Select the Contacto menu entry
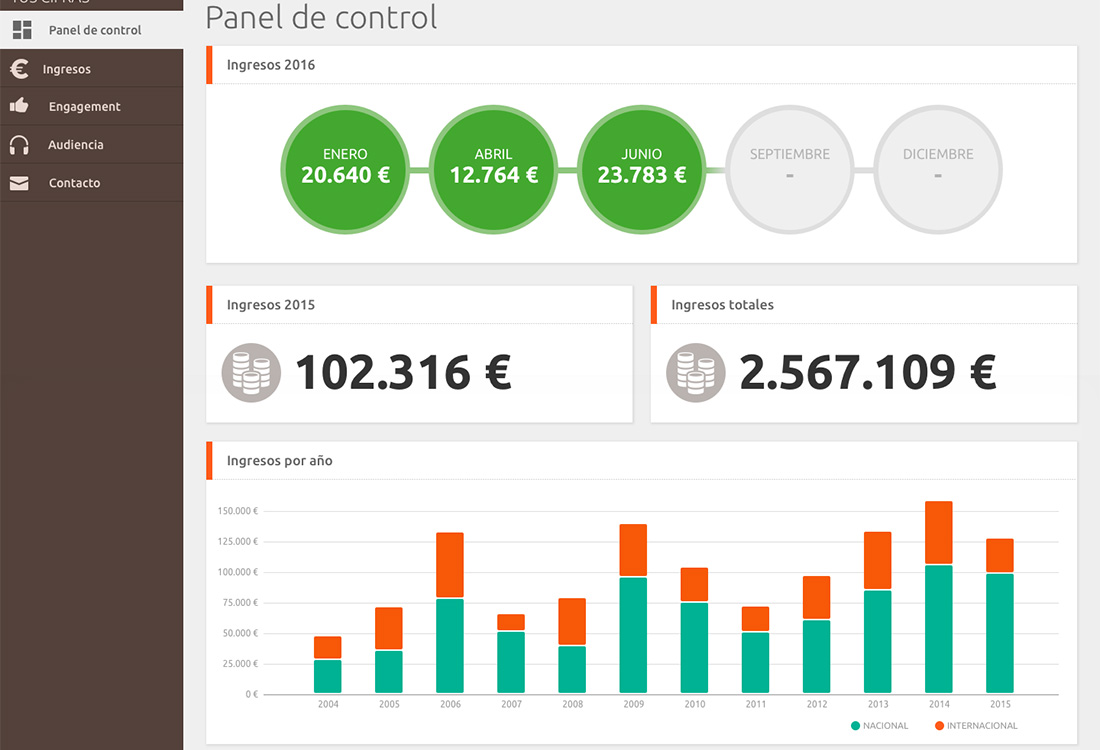This screenshot has height=750, width=1100. point(74,183)
